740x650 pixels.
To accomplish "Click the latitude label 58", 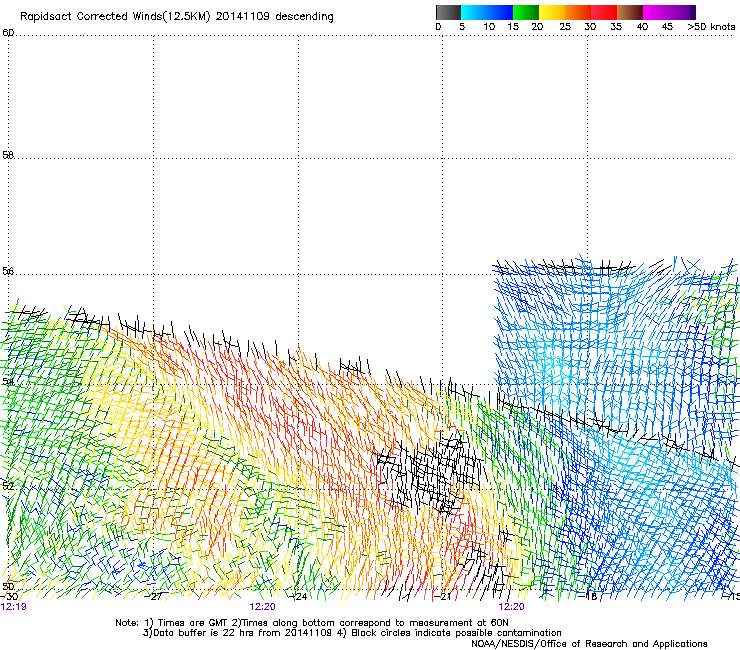I will pos(8,155).
